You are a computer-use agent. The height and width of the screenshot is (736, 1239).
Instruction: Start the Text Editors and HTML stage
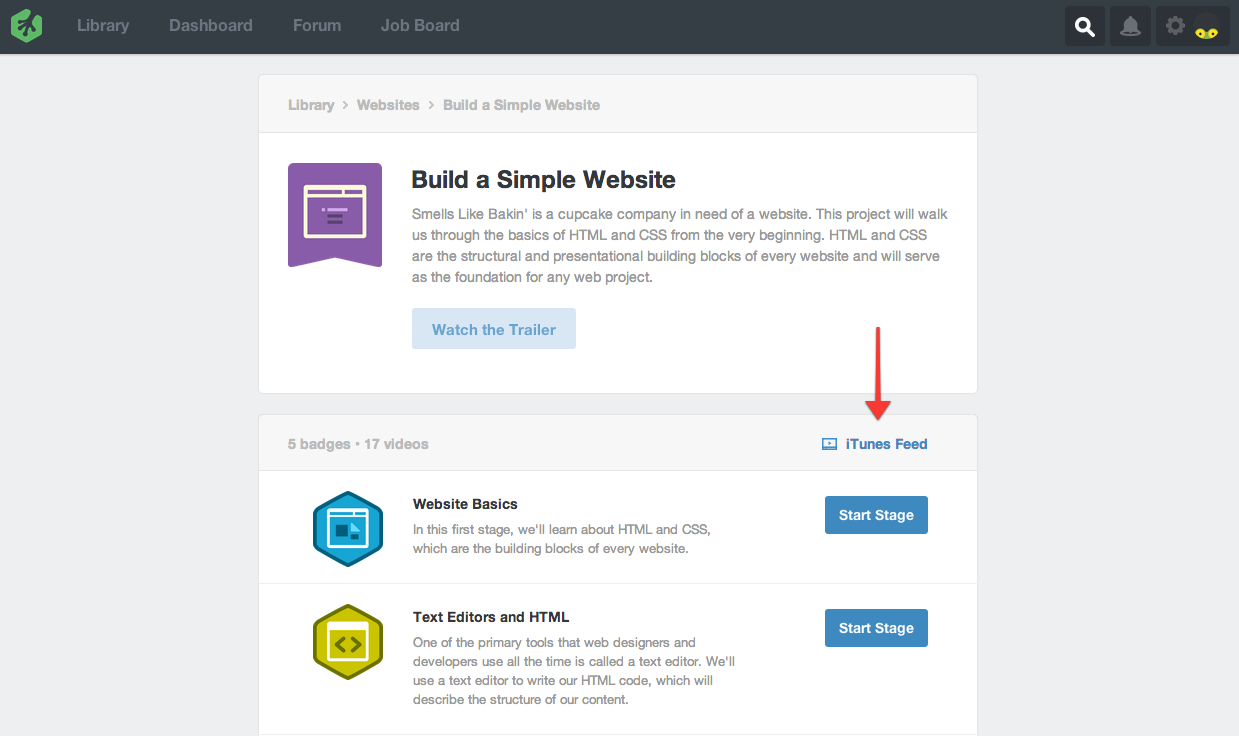[876, 628]
